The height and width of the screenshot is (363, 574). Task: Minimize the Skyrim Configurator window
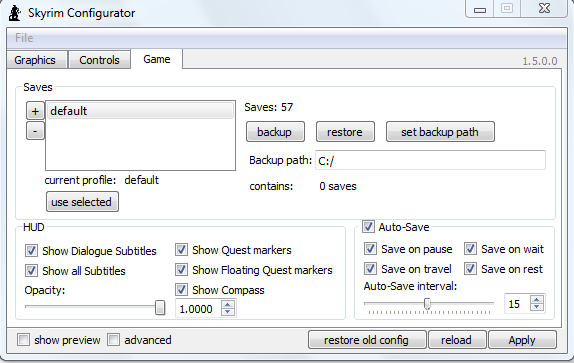point(480,9)
